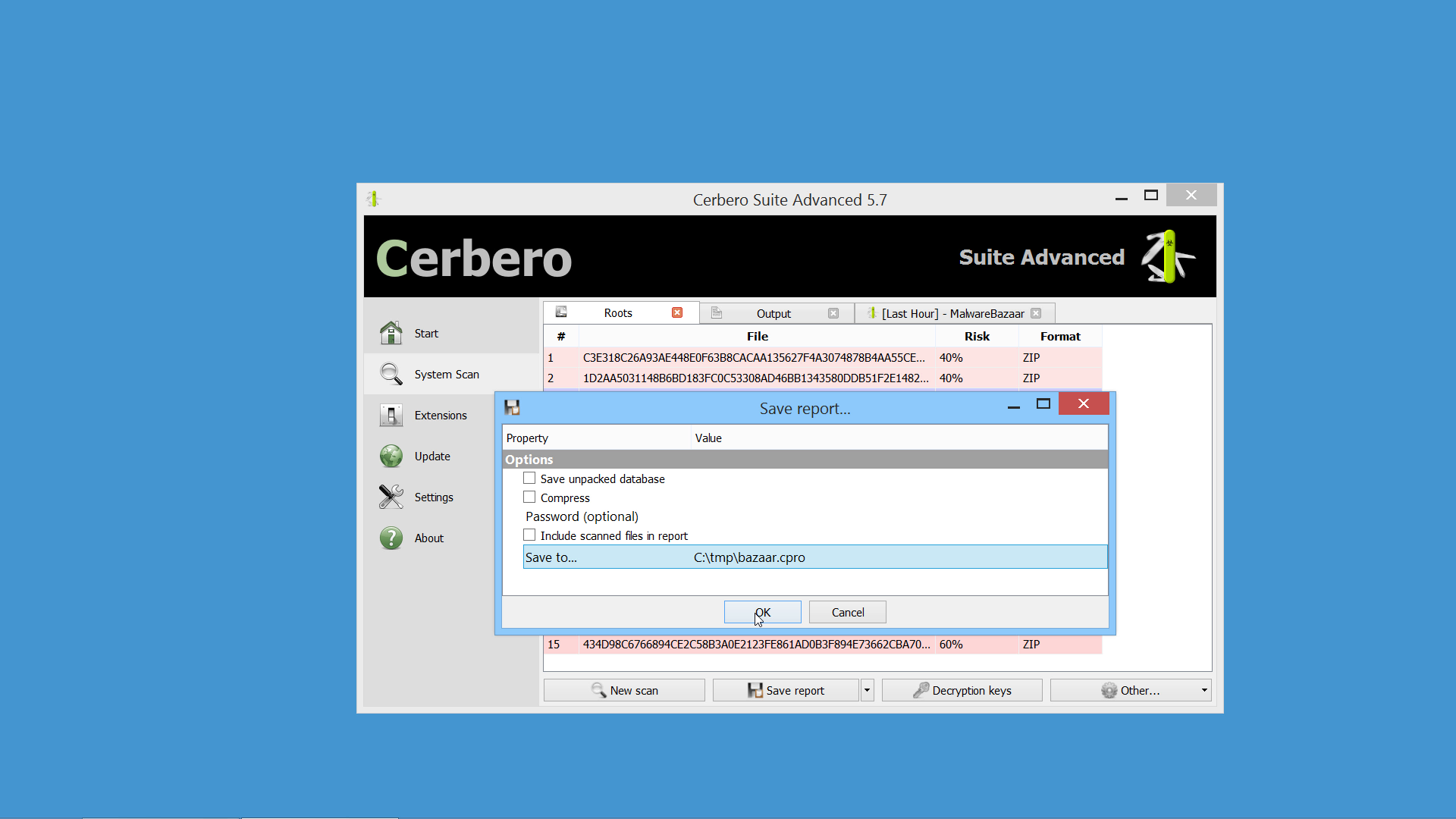
Task: Switch to the Output tab
Action: tap(774, 312)
